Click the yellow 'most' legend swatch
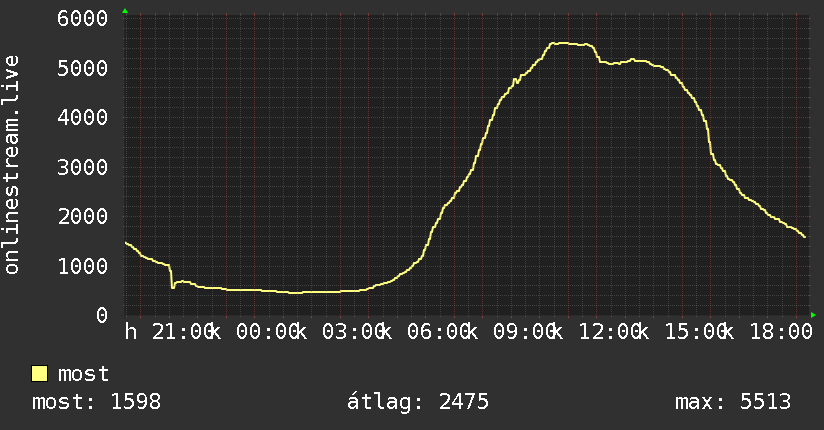The height and width of the screenshot is (430, 824). (39, 374)
